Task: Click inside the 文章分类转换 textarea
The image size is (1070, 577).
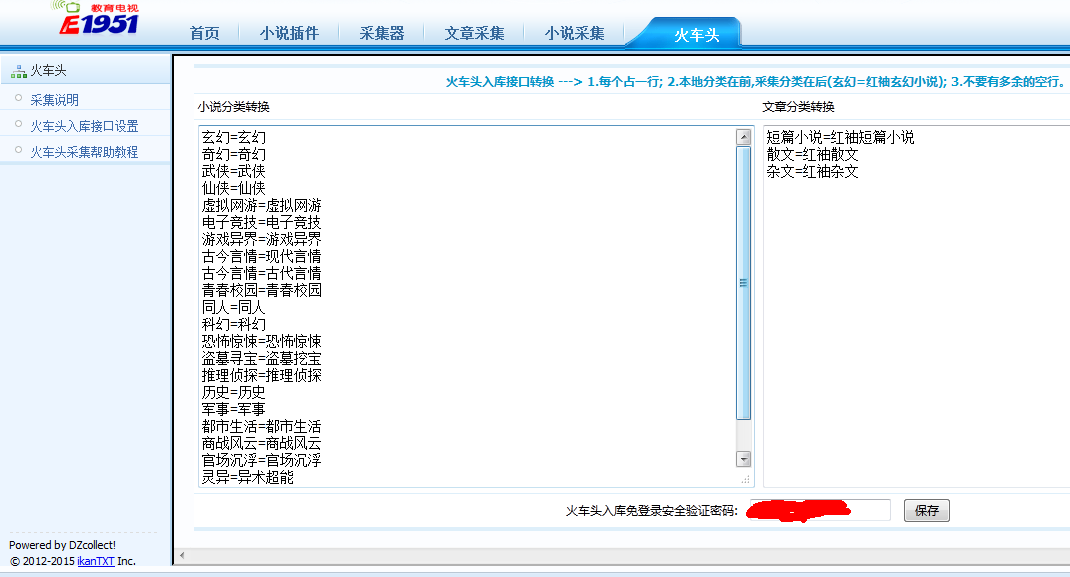Action: click(x=916, y=306)
